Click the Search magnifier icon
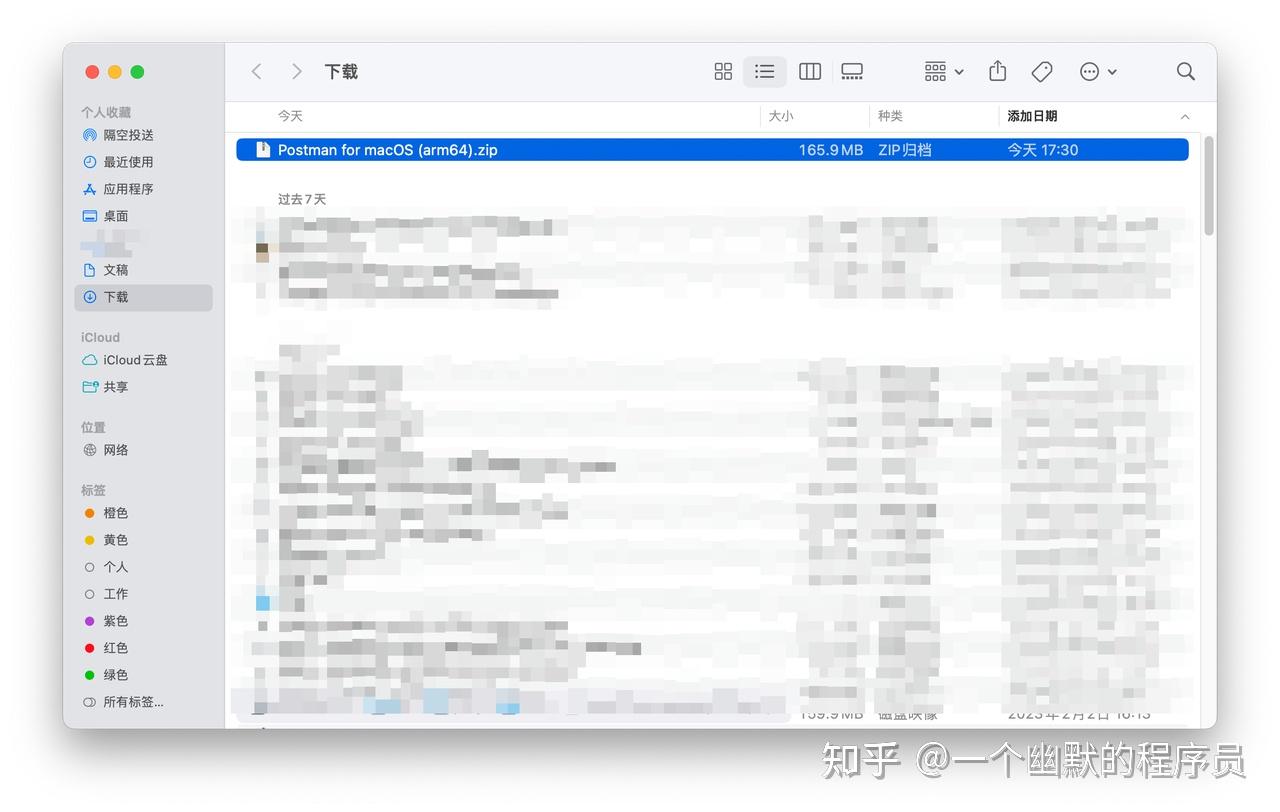Screen dimensions: 1280x812 pos(1185,71)
